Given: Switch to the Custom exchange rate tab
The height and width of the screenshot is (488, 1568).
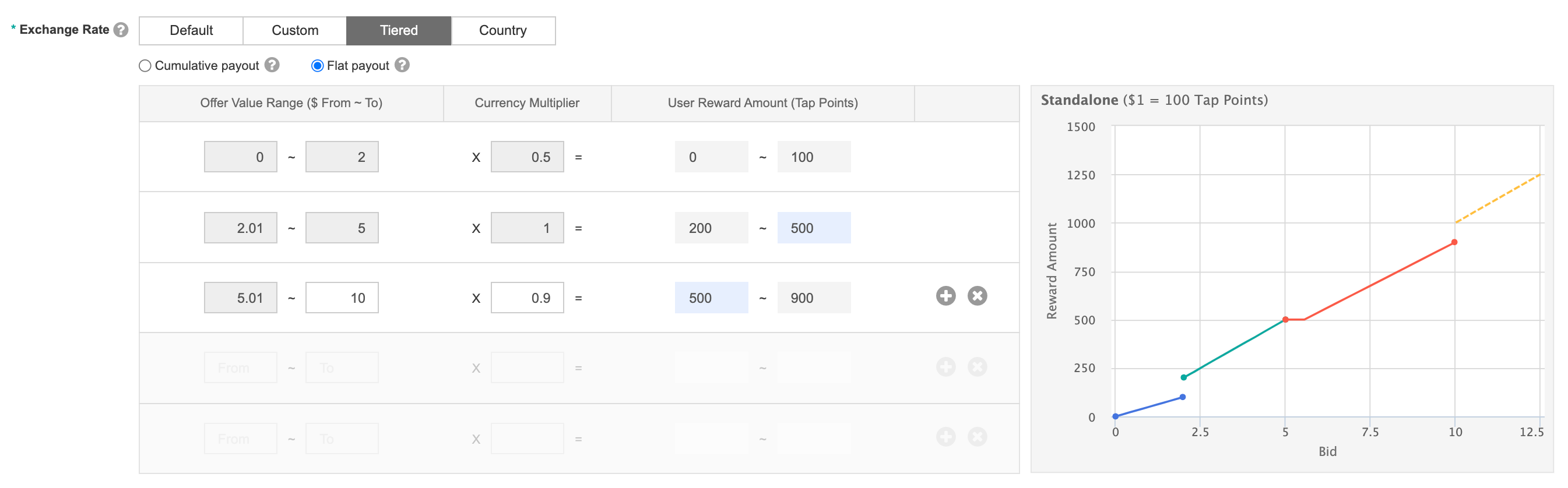Looking at the screenshot, I should 294,30.
